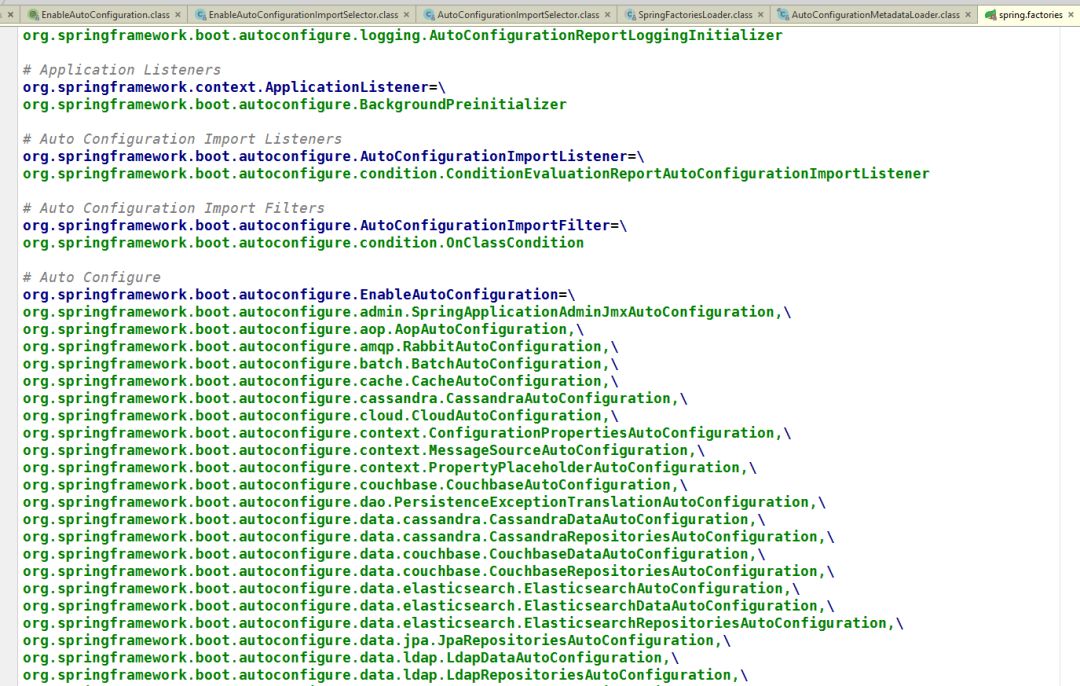Close the EnableAutoConfigurationImportSelector.class tab

click(406, 14)
